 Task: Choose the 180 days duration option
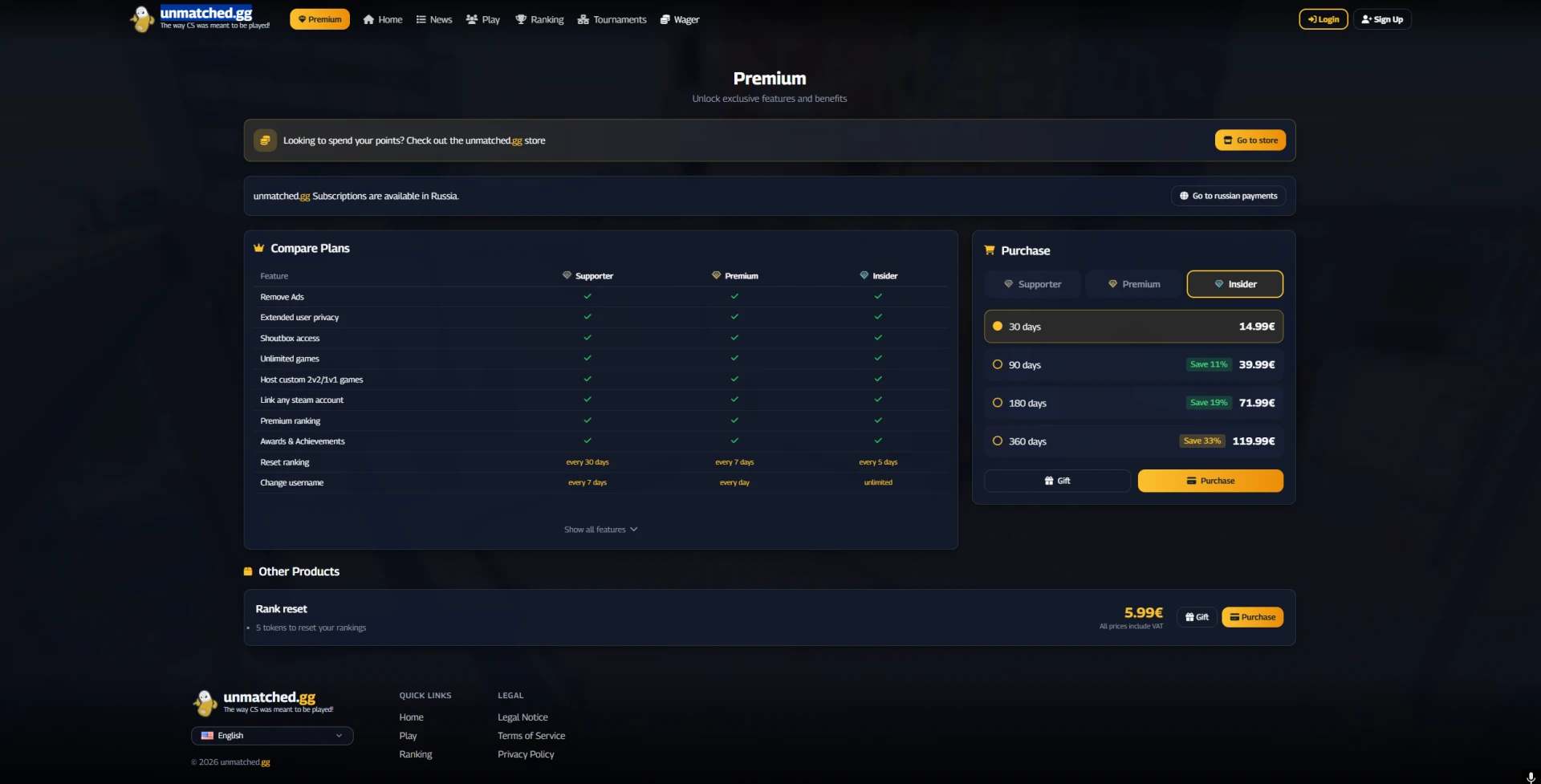[x=1134, y=403]
